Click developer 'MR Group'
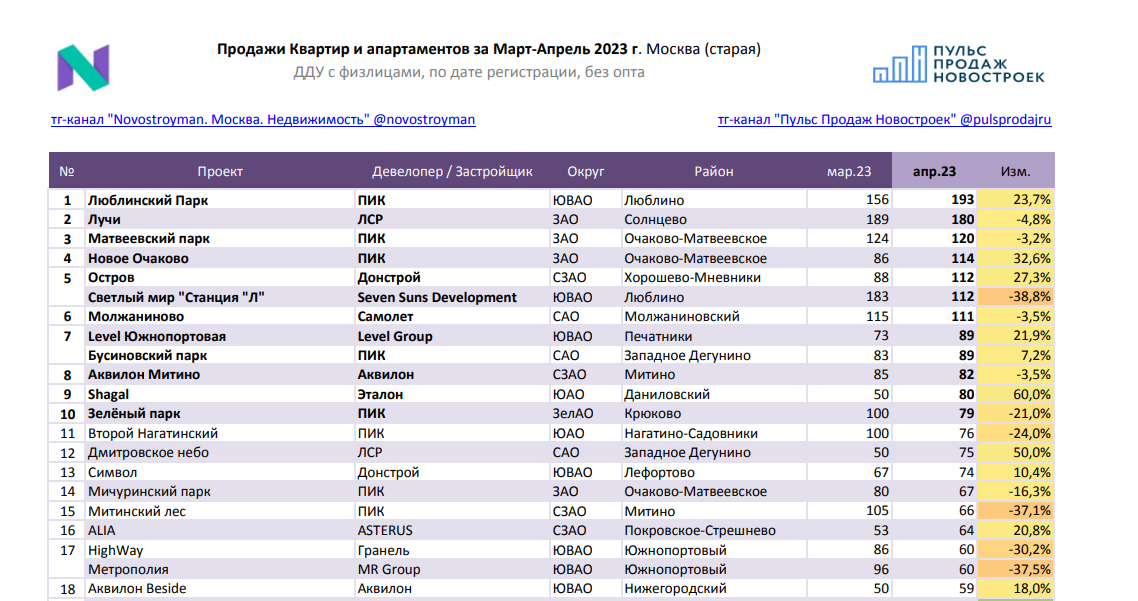 coord(389,569)
